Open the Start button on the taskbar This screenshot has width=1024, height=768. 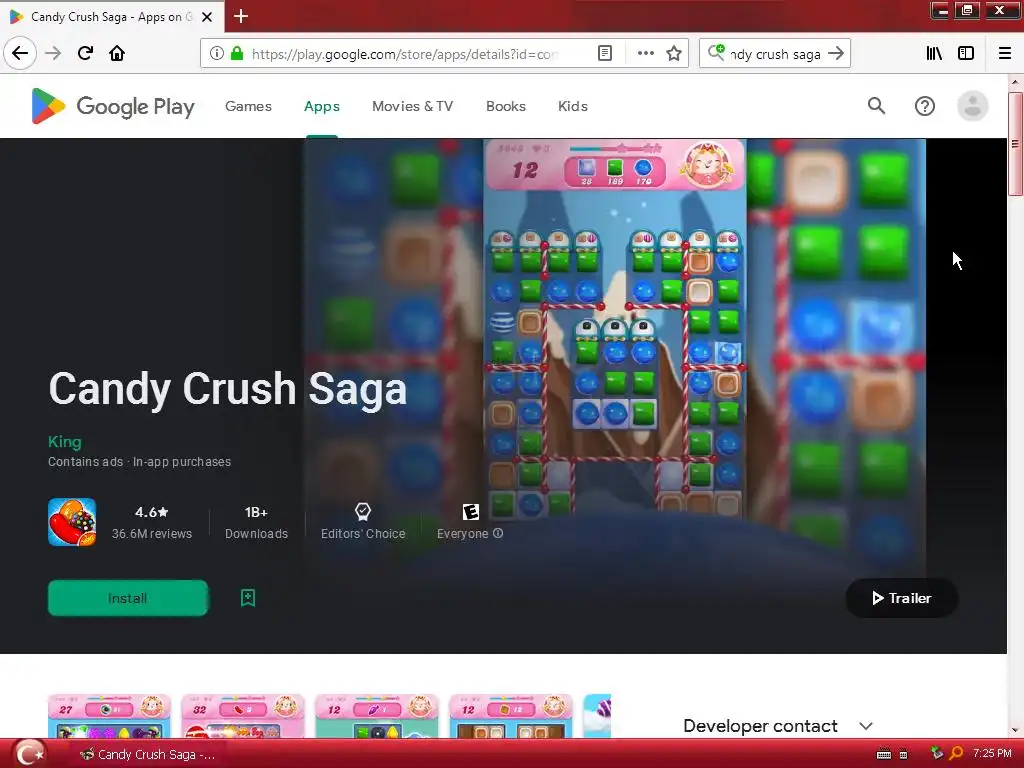29,754
